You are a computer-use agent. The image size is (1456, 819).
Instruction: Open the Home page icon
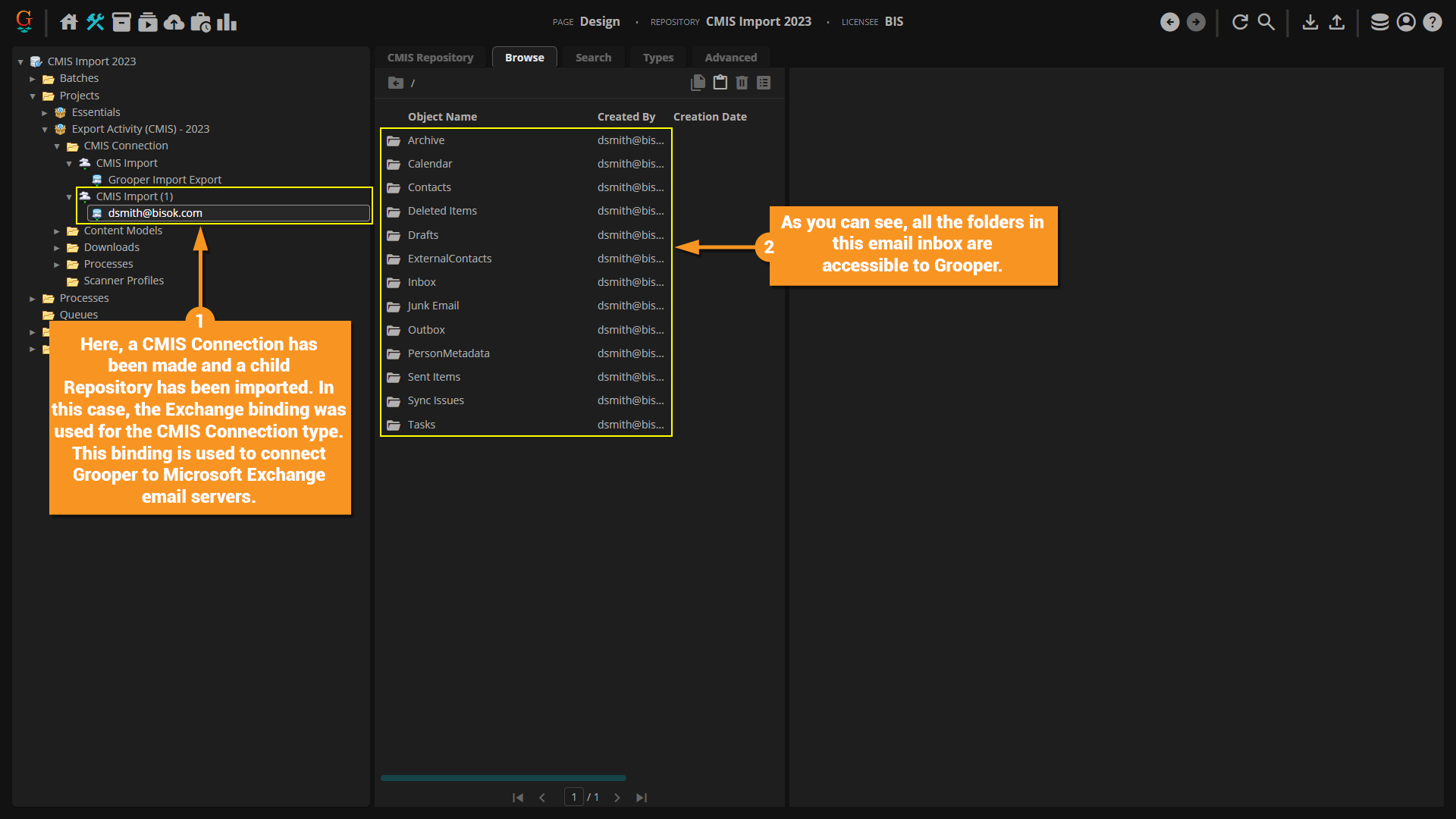tap(69, 22)
